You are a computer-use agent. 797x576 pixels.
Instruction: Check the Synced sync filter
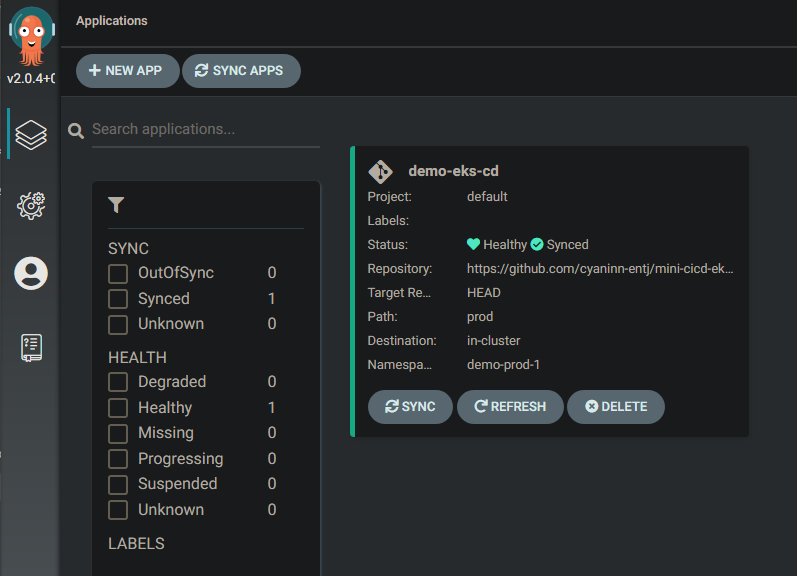pyautogui.click(x=118, y=299)
